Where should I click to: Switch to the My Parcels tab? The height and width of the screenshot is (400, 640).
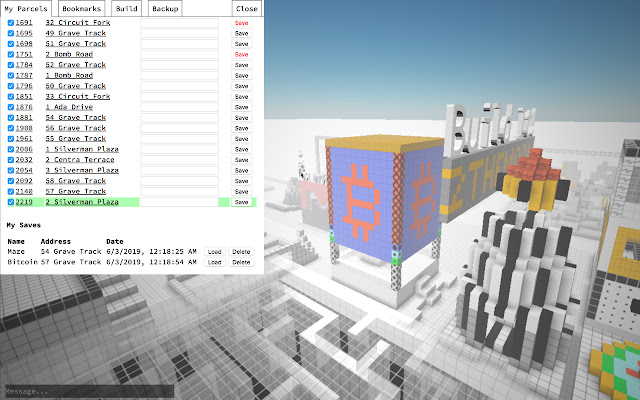26,9
